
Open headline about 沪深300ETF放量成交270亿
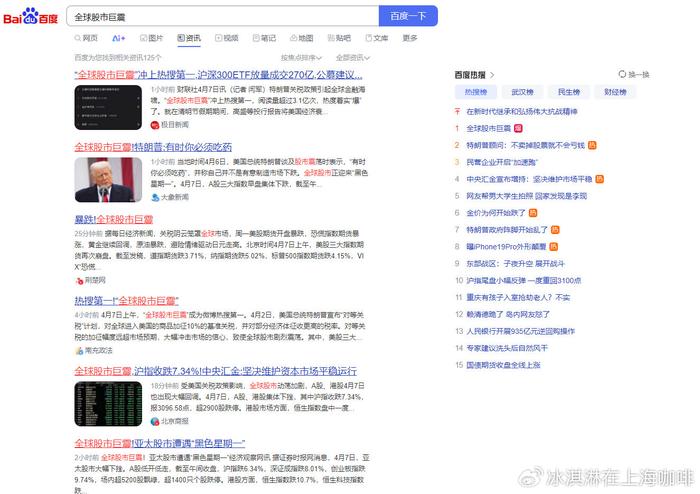pos(218,75)
